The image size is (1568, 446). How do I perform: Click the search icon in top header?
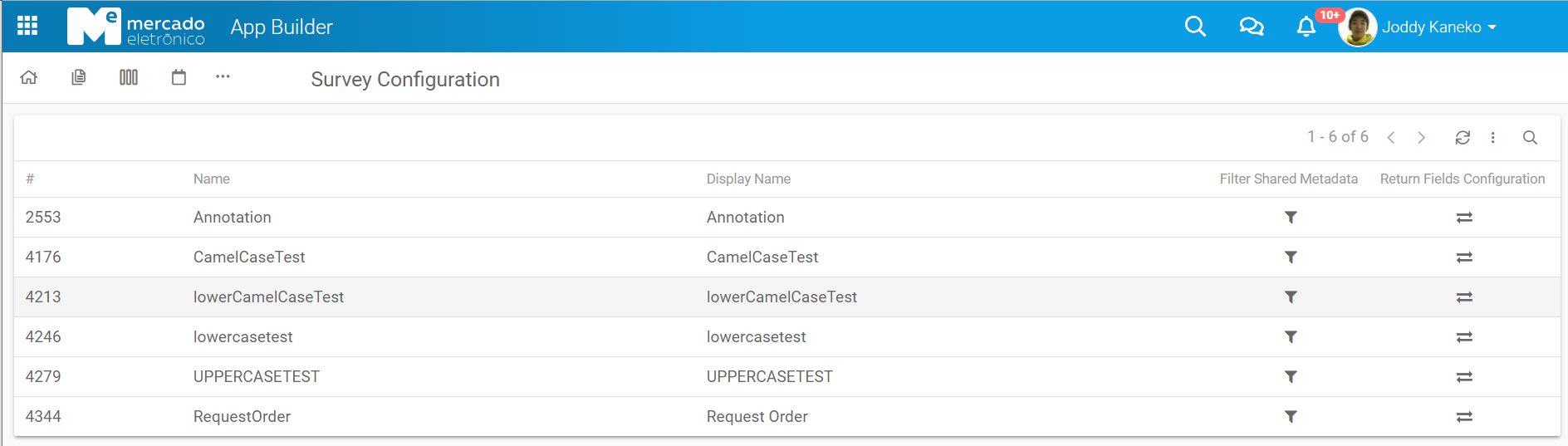pyautogui.click(x=1195, y=27)
